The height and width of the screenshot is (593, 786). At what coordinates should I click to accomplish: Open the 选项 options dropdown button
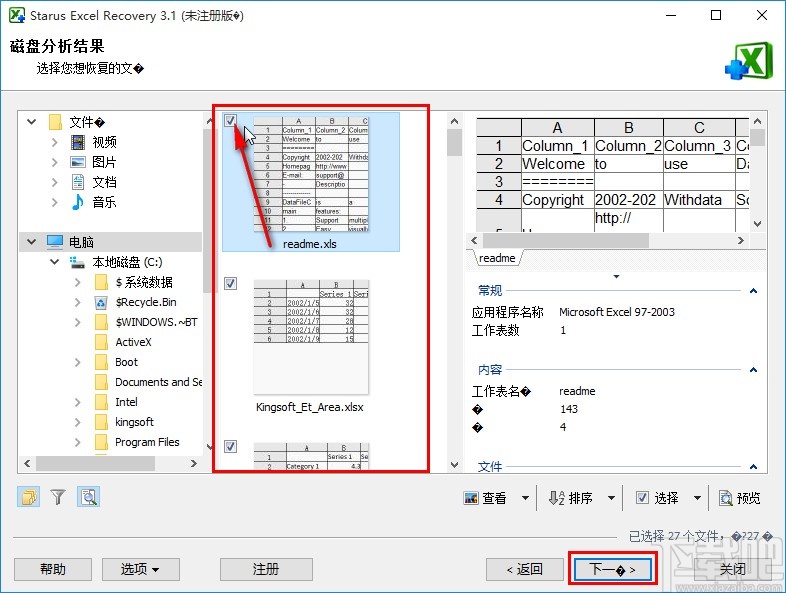[x=141, y=569]
